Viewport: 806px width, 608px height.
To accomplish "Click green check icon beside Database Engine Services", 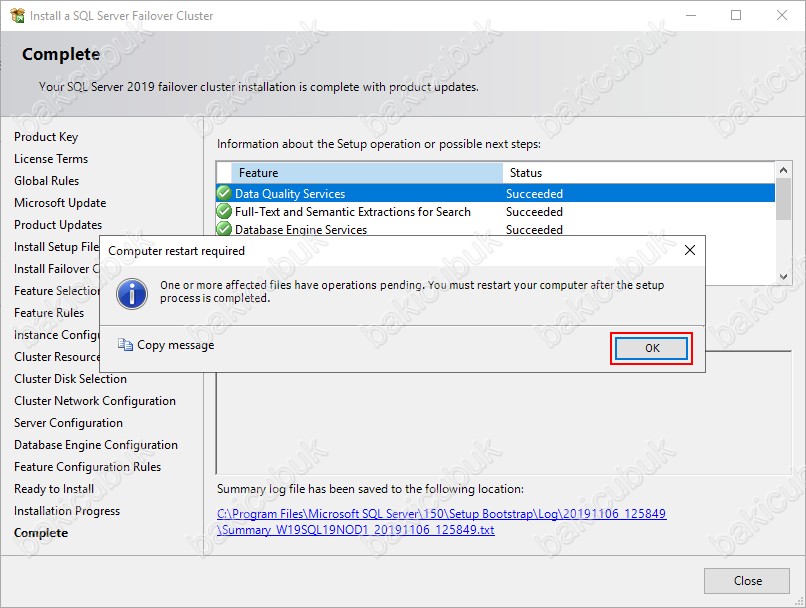I will 224,228.
